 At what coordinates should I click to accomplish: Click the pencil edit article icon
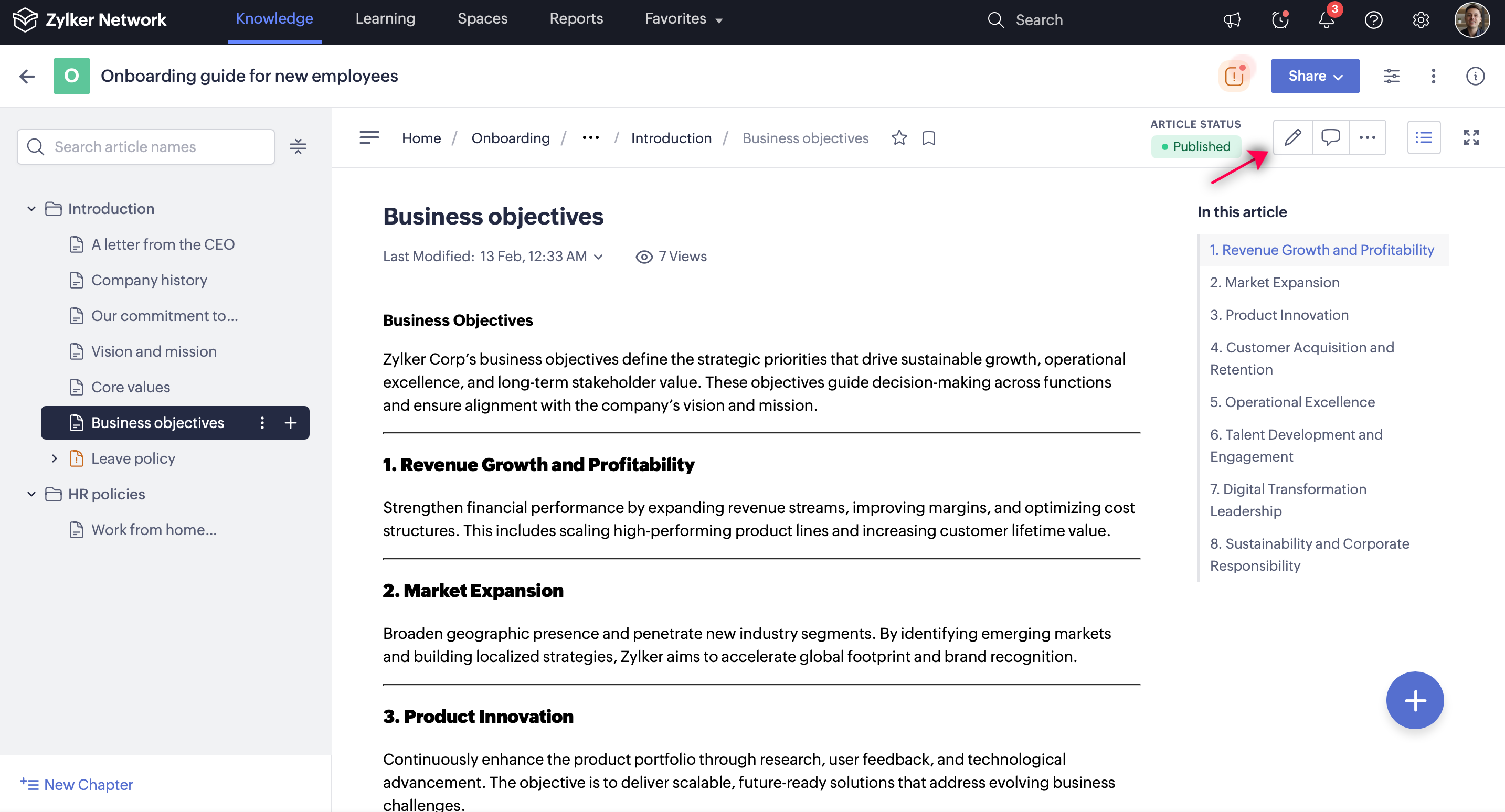(1292, 138)
